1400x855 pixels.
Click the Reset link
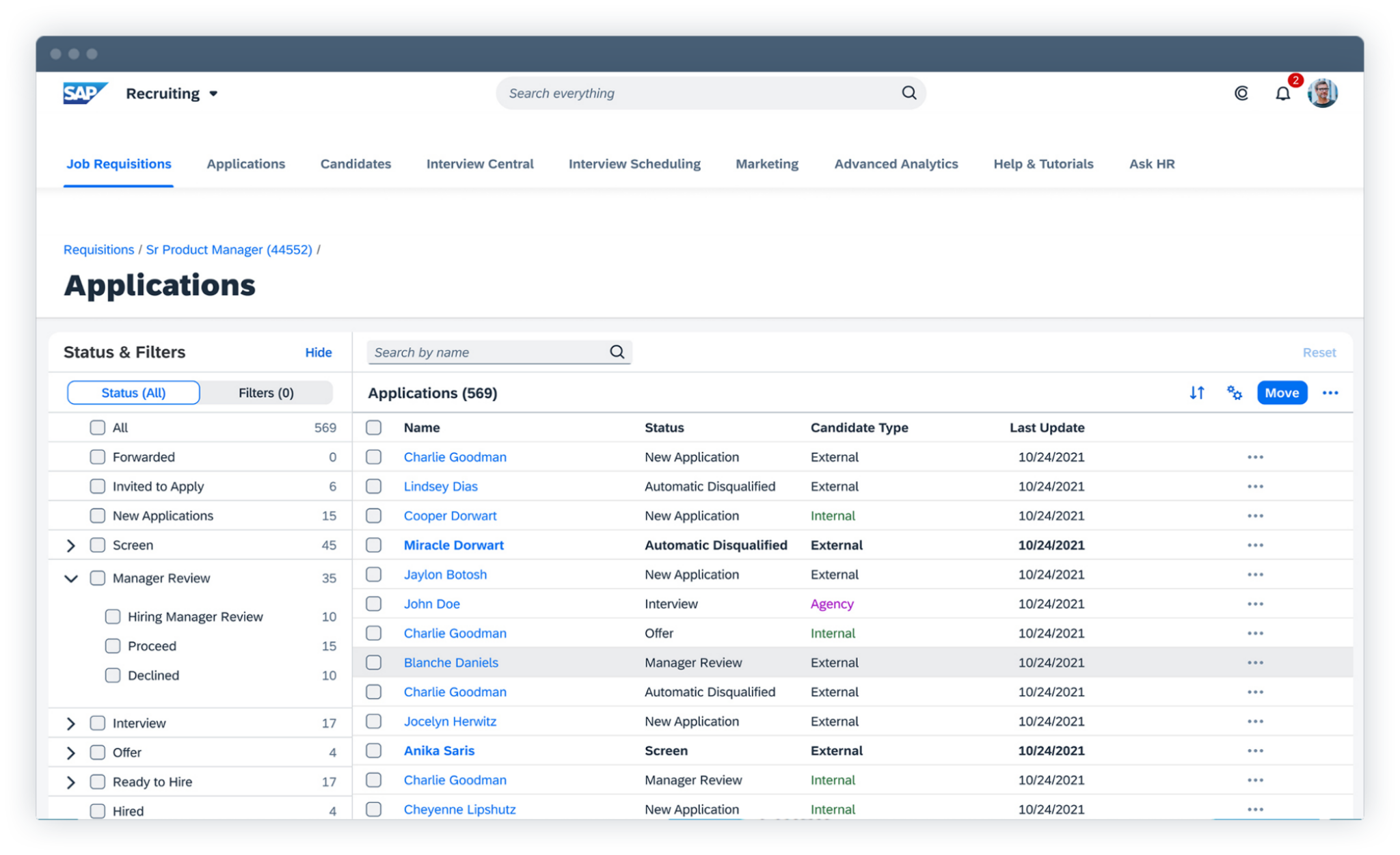point(1319,353)
